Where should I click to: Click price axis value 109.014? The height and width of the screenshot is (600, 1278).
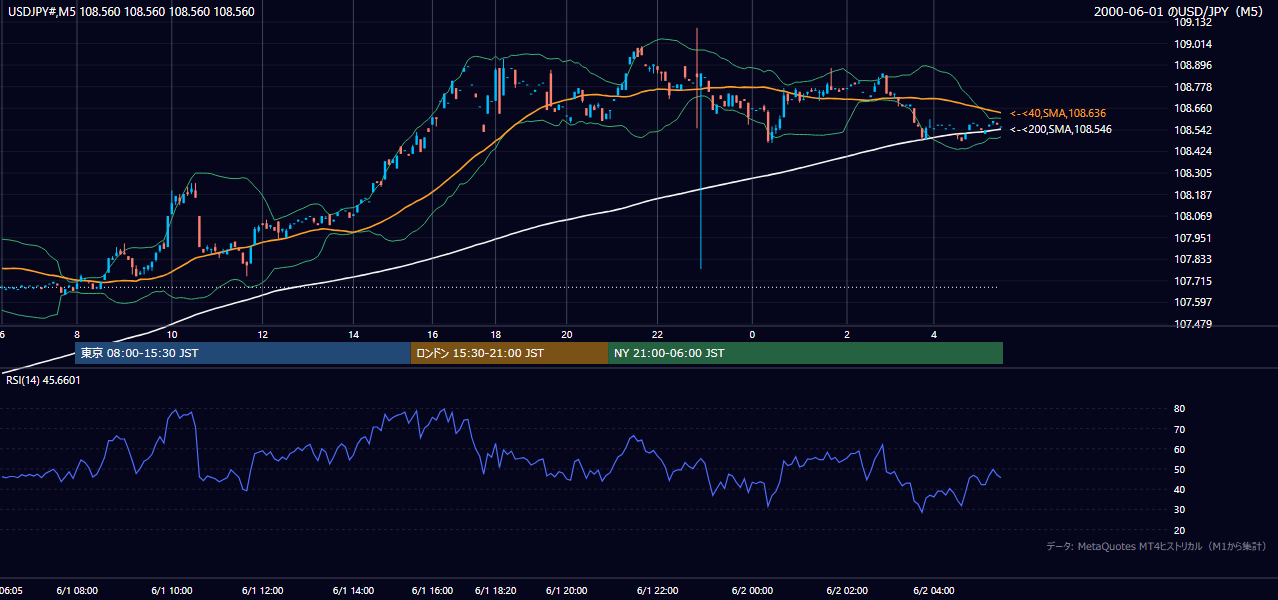1193,44
